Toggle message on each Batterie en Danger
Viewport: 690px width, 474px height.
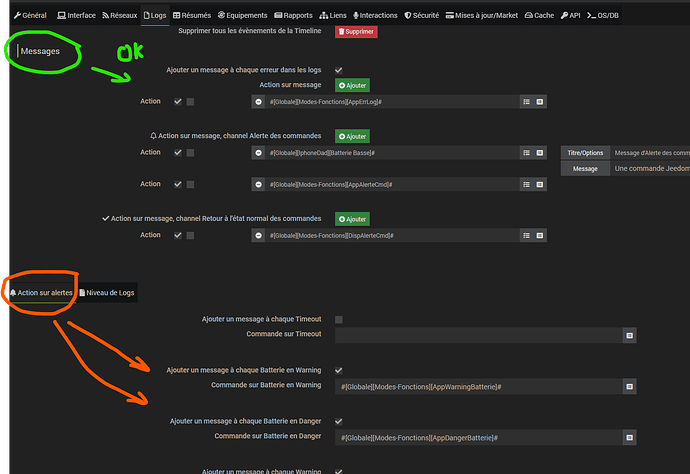pos(338,422)
